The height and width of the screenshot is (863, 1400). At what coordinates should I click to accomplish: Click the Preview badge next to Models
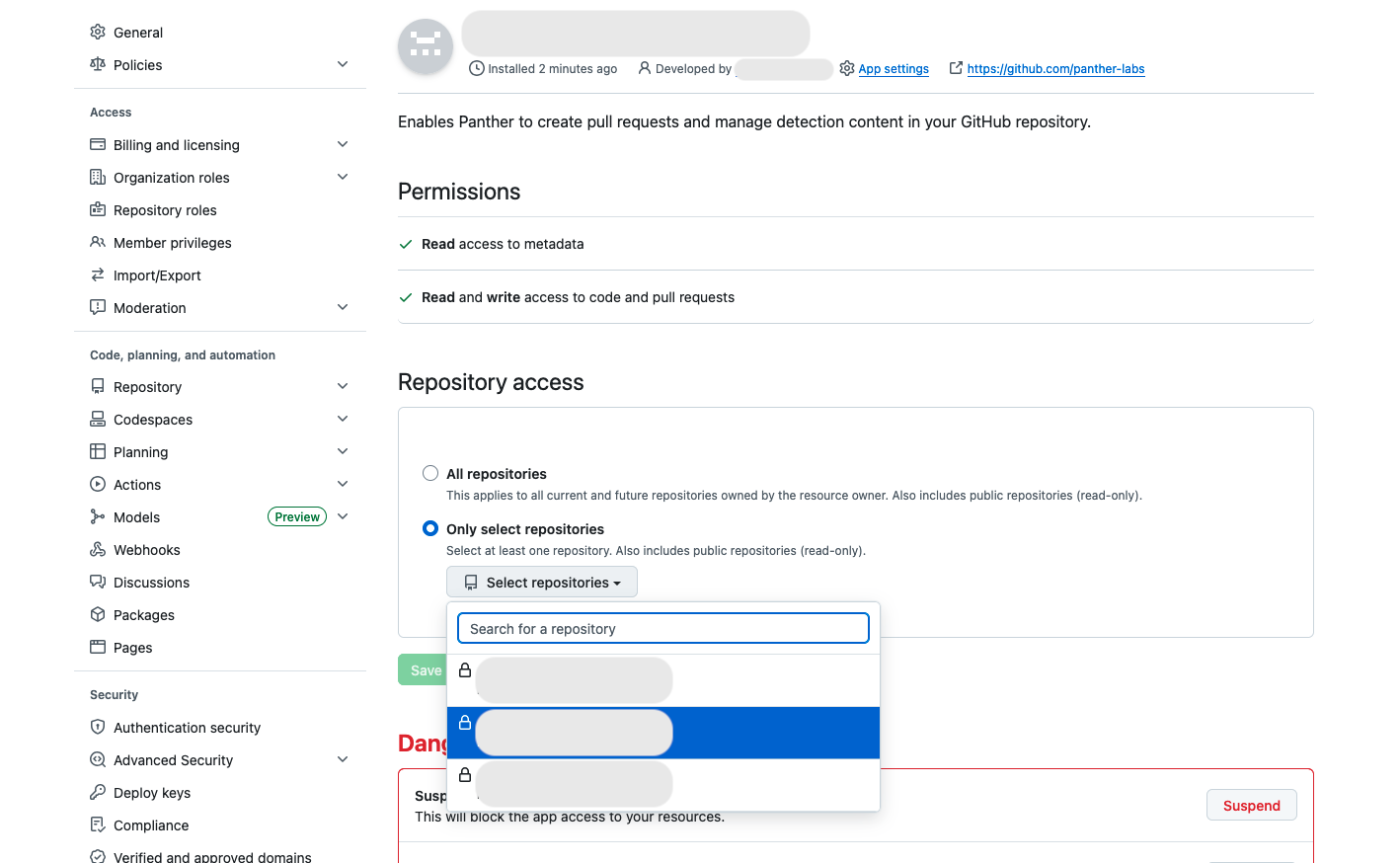[297, 516]
